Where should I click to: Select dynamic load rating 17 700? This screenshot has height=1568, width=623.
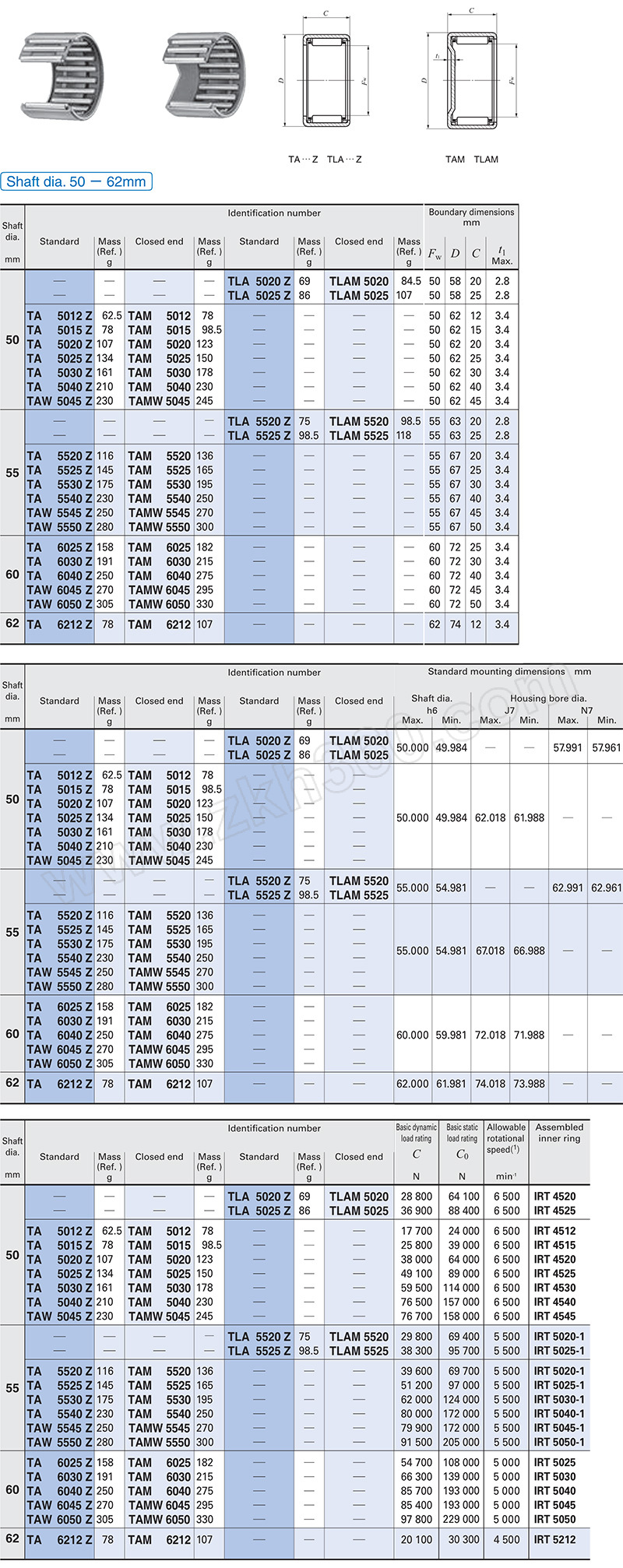[417, 1231]
